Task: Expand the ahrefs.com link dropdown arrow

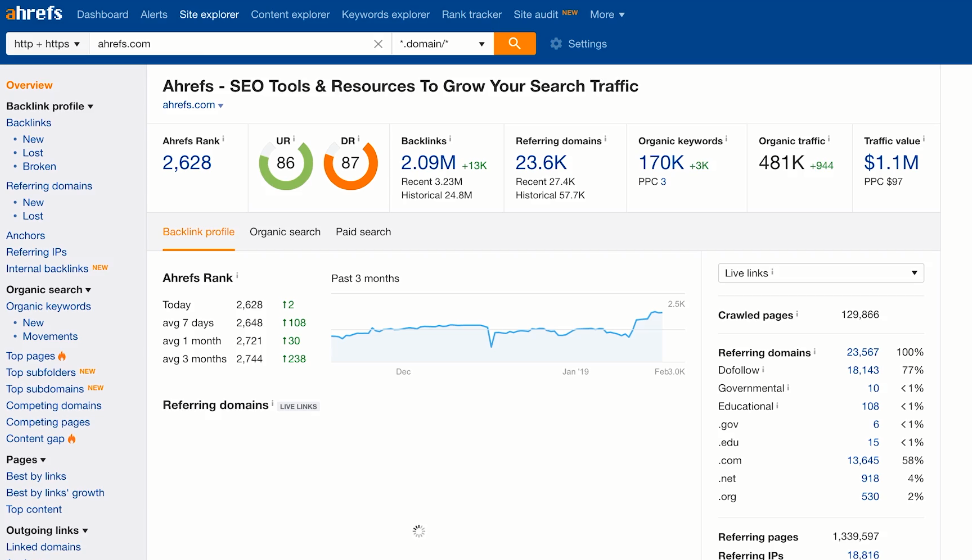Action: [x=221, y=106]
